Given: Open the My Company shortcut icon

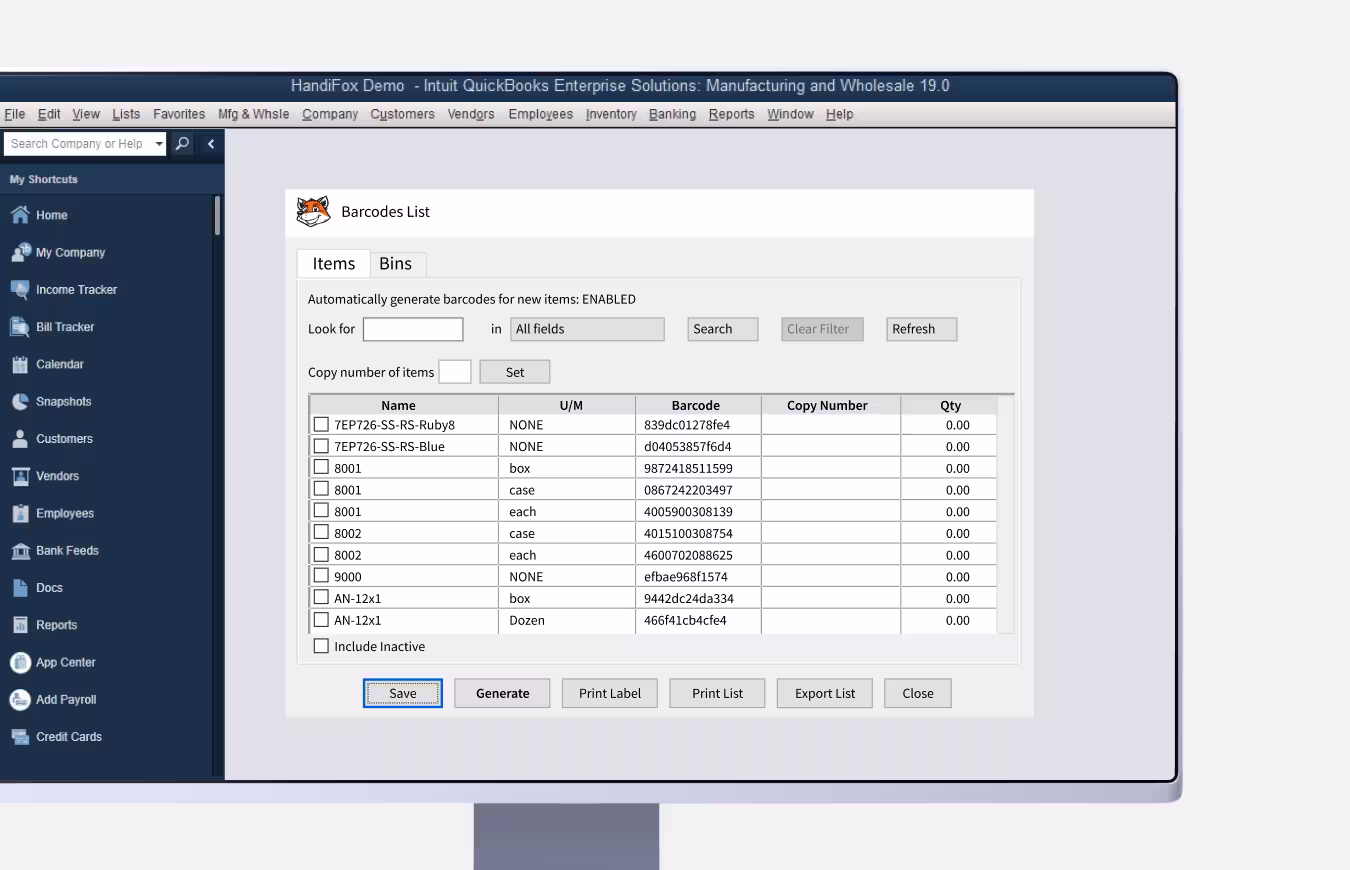Looking at the screenshot, I should click(20, 252).
